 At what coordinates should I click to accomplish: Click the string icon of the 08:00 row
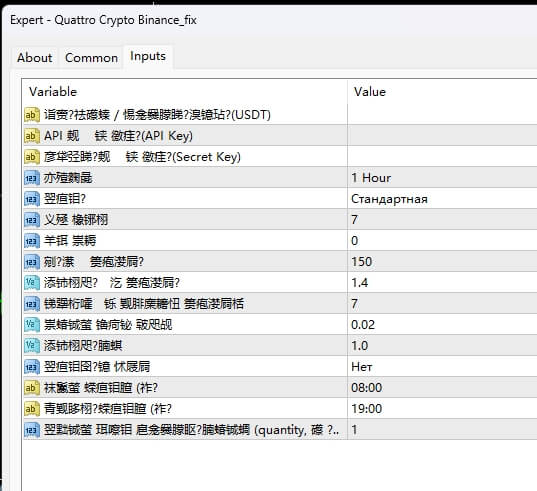click(32, 388)
